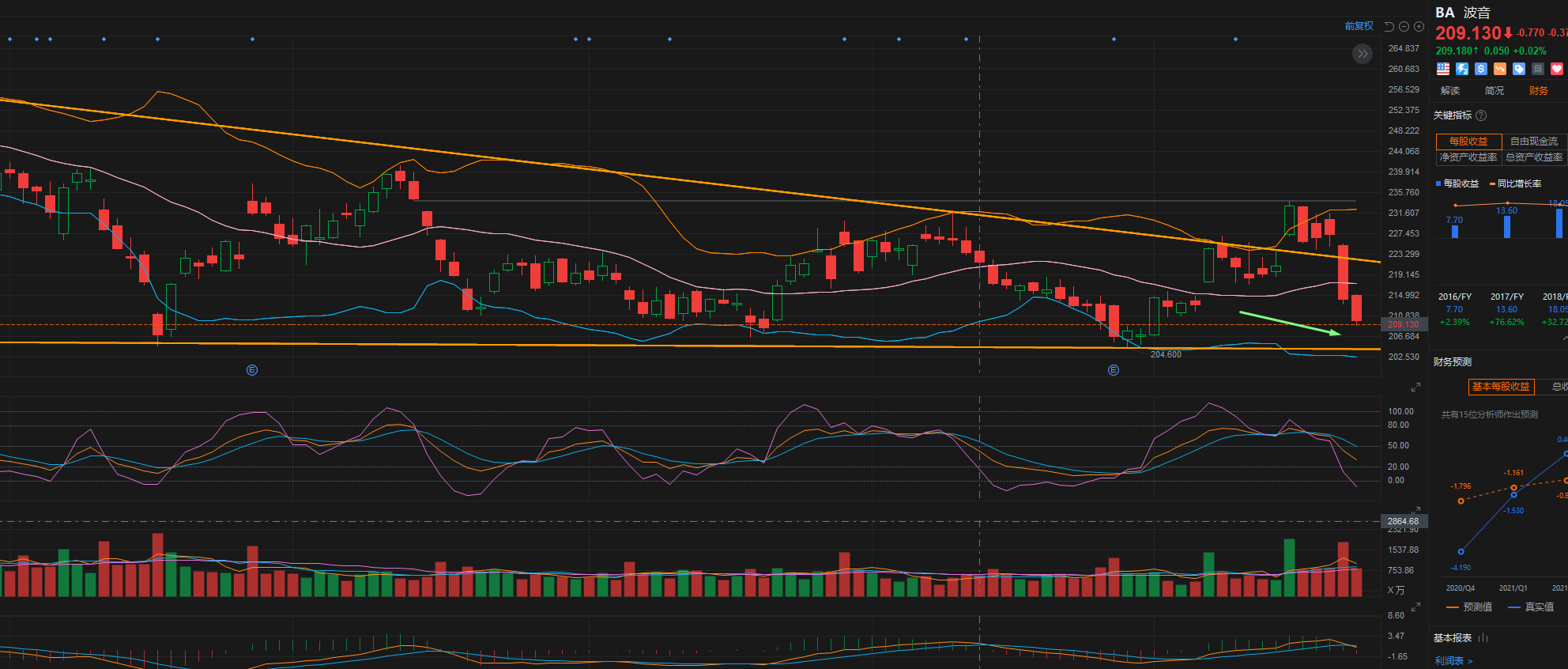Select the 净资产收益率 metric option
This screenshot has height=669, width=1568.
[1468, 157]
